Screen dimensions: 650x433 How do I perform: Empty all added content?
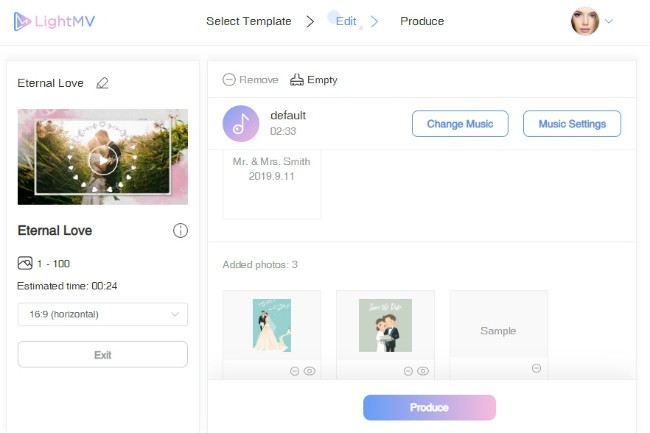[313, 80]
